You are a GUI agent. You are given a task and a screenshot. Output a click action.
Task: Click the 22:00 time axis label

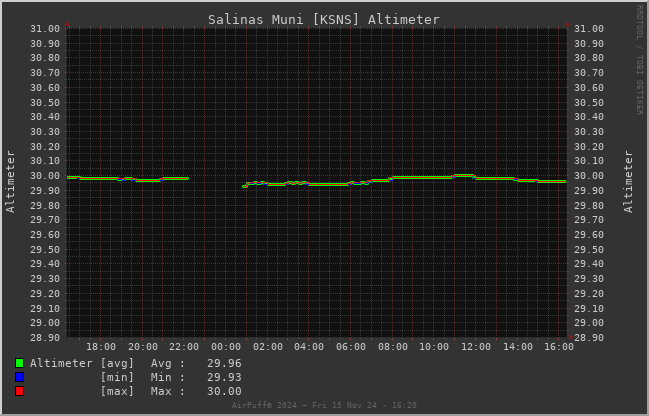(184, 347)
